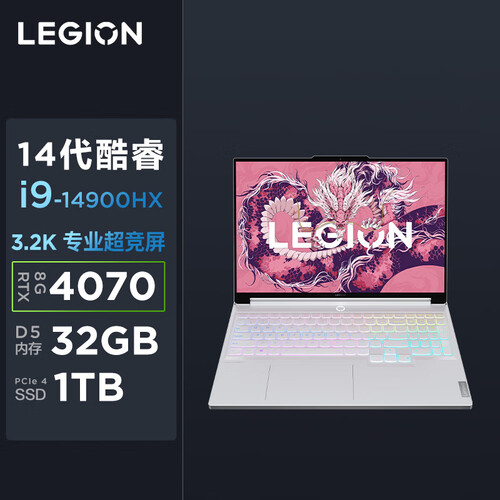Image resolution: width=500 pixels, height=500 pixels.
Task: Click the LEGION logo at top left
Action: pos(80,33)
